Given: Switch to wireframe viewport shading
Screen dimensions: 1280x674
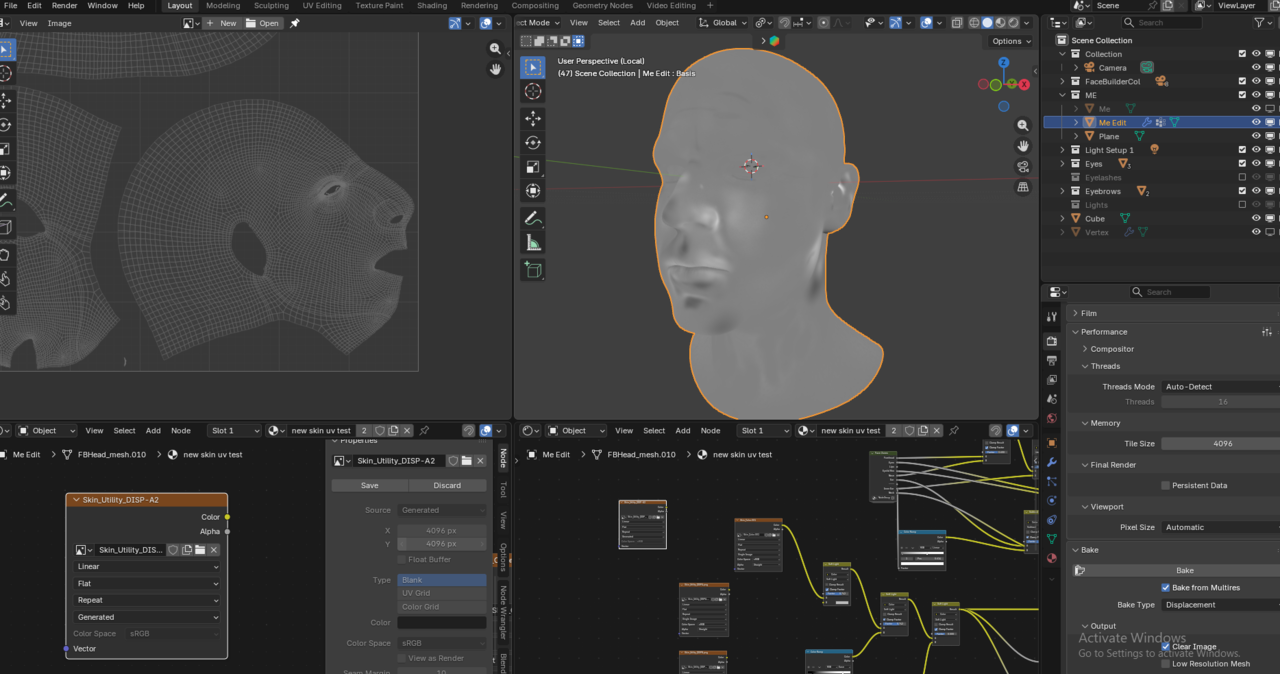Looking at the screenshot, I should click(x=973, y=23).
